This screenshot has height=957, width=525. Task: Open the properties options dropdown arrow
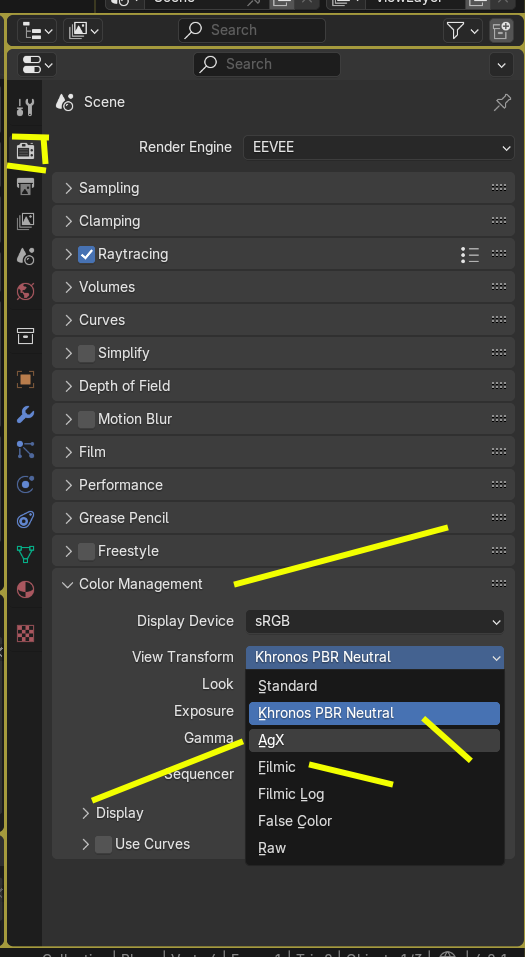[501, 65]
